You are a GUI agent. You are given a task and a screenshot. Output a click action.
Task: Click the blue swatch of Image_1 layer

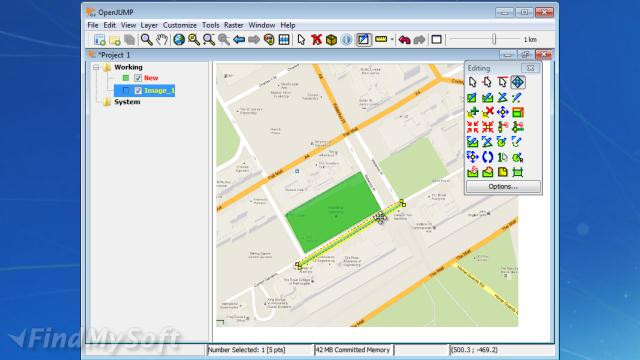(126, 90)
